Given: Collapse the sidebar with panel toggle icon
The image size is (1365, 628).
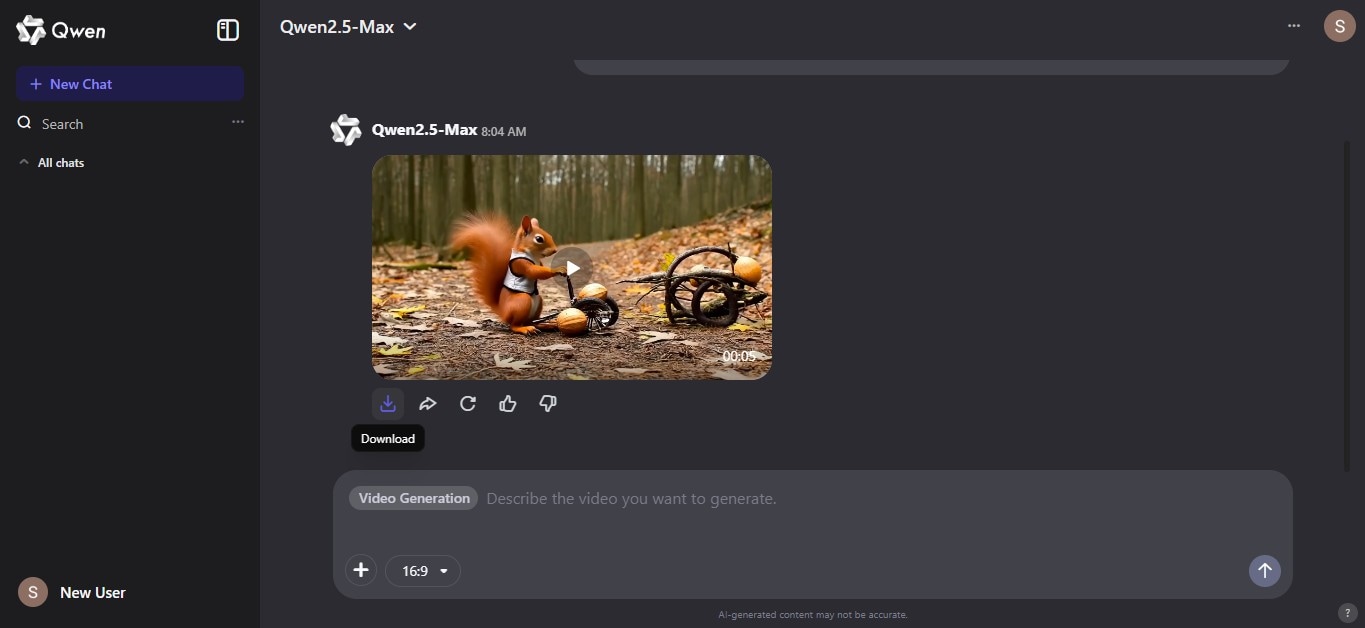Looking at the screenshot, I should click(x=228, y=30).
